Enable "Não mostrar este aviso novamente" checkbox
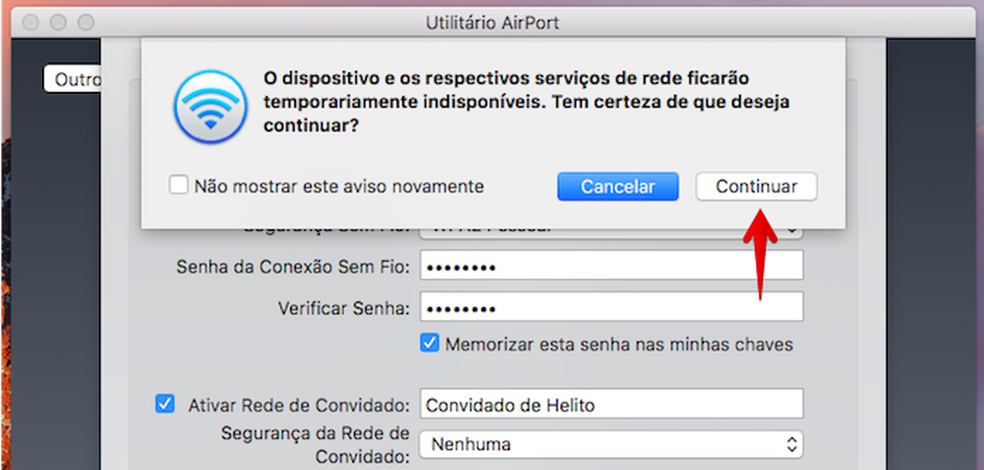The image size is (984, 470). pos(179,186)
